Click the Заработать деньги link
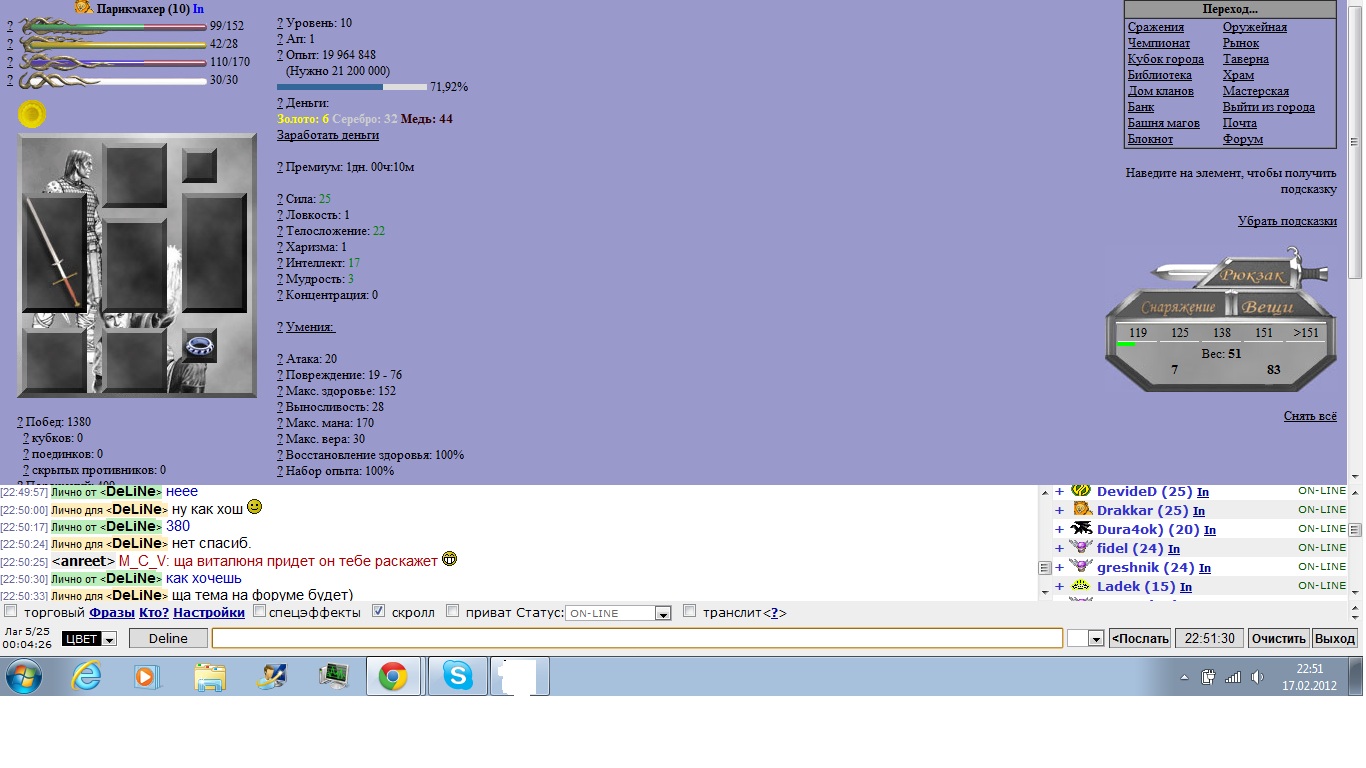This screenshot has width=1366, height=768. 328,135
